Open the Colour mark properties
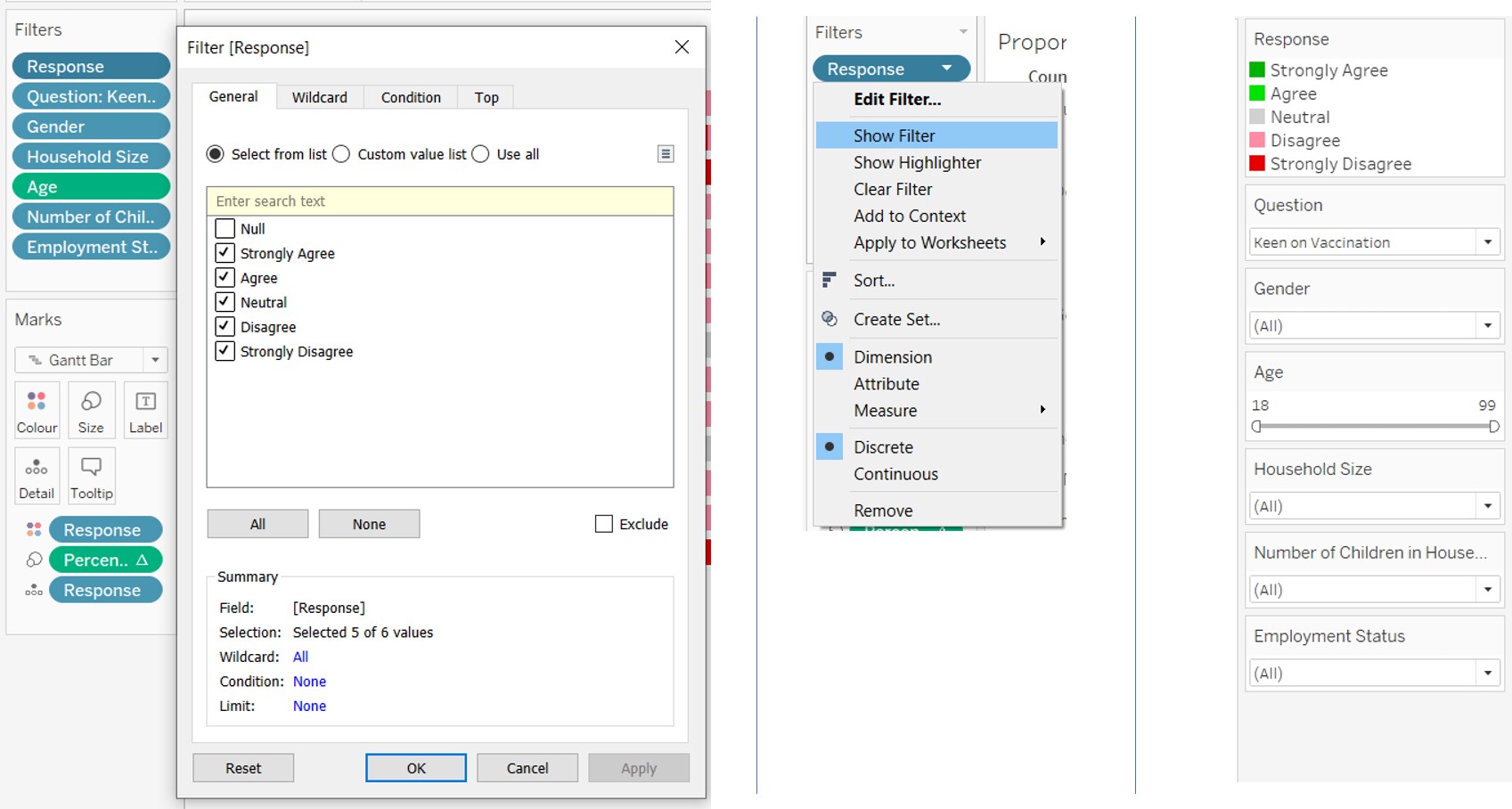This screenshot has width=1512, height=809. 37,411
